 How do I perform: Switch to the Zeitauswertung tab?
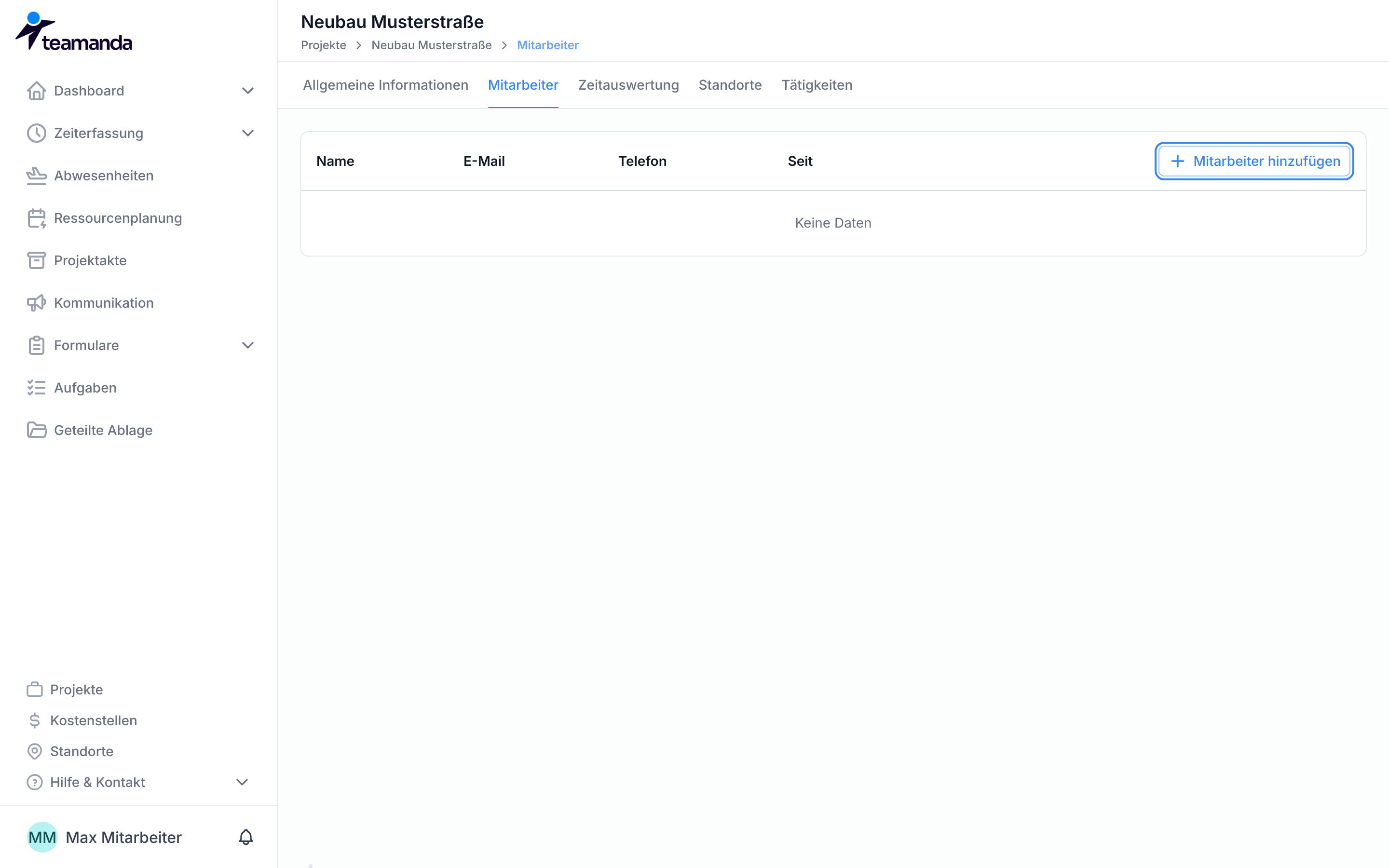(628, 85)
